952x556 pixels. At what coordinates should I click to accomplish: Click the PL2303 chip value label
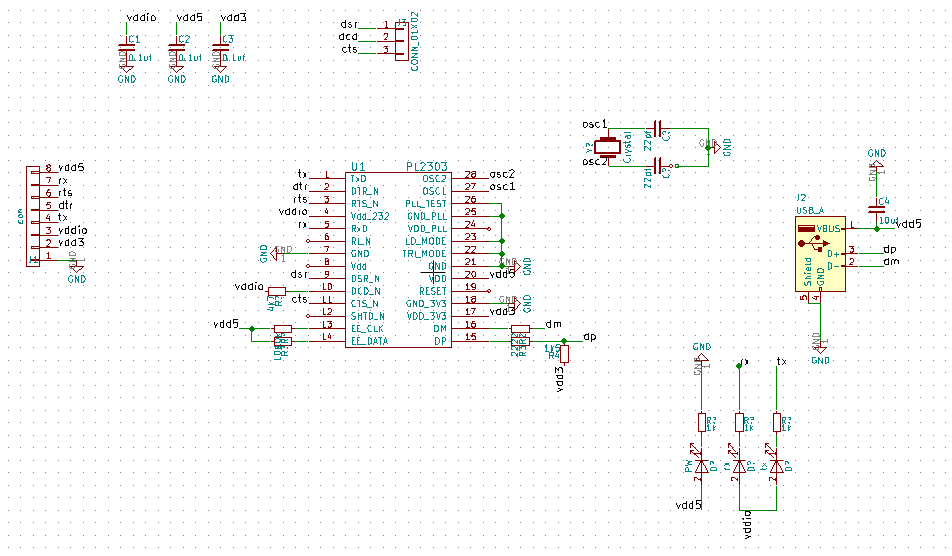coord(427,166)
